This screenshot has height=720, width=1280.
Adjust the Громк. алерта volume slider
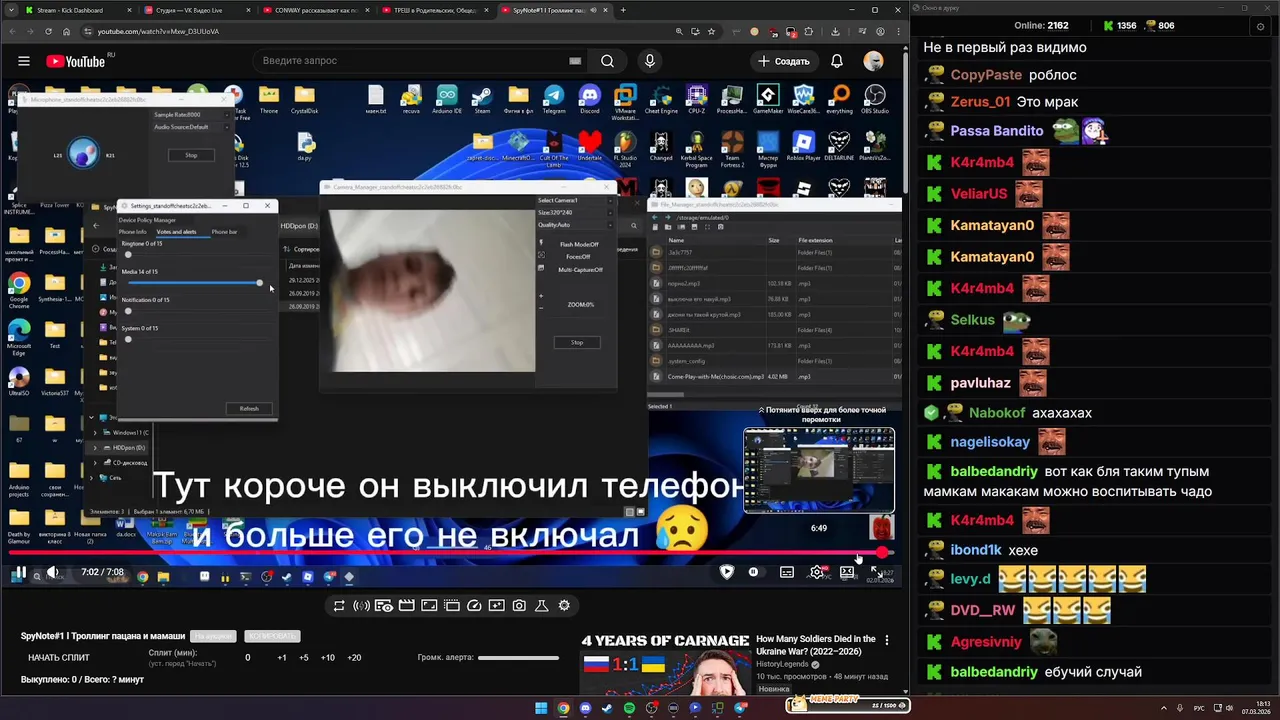click(518, 658)
